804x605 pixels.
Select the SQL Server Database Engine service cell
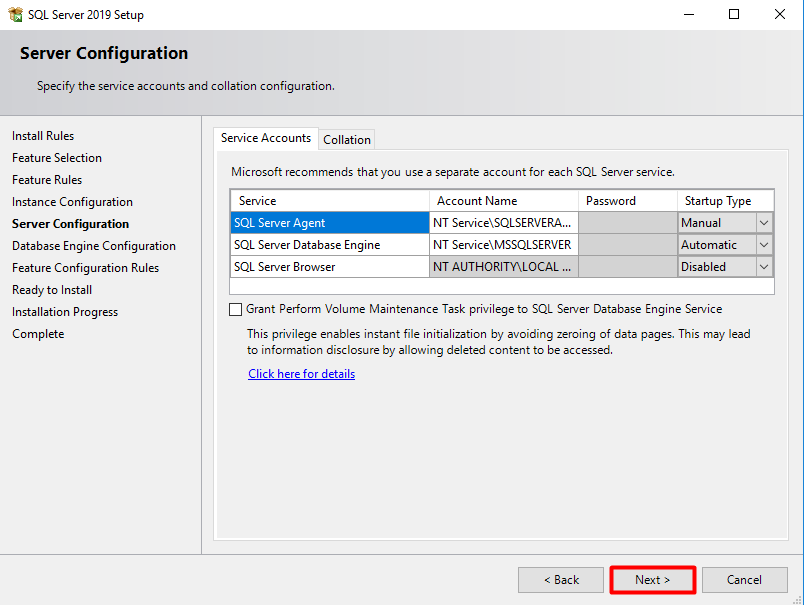[330, 245]
